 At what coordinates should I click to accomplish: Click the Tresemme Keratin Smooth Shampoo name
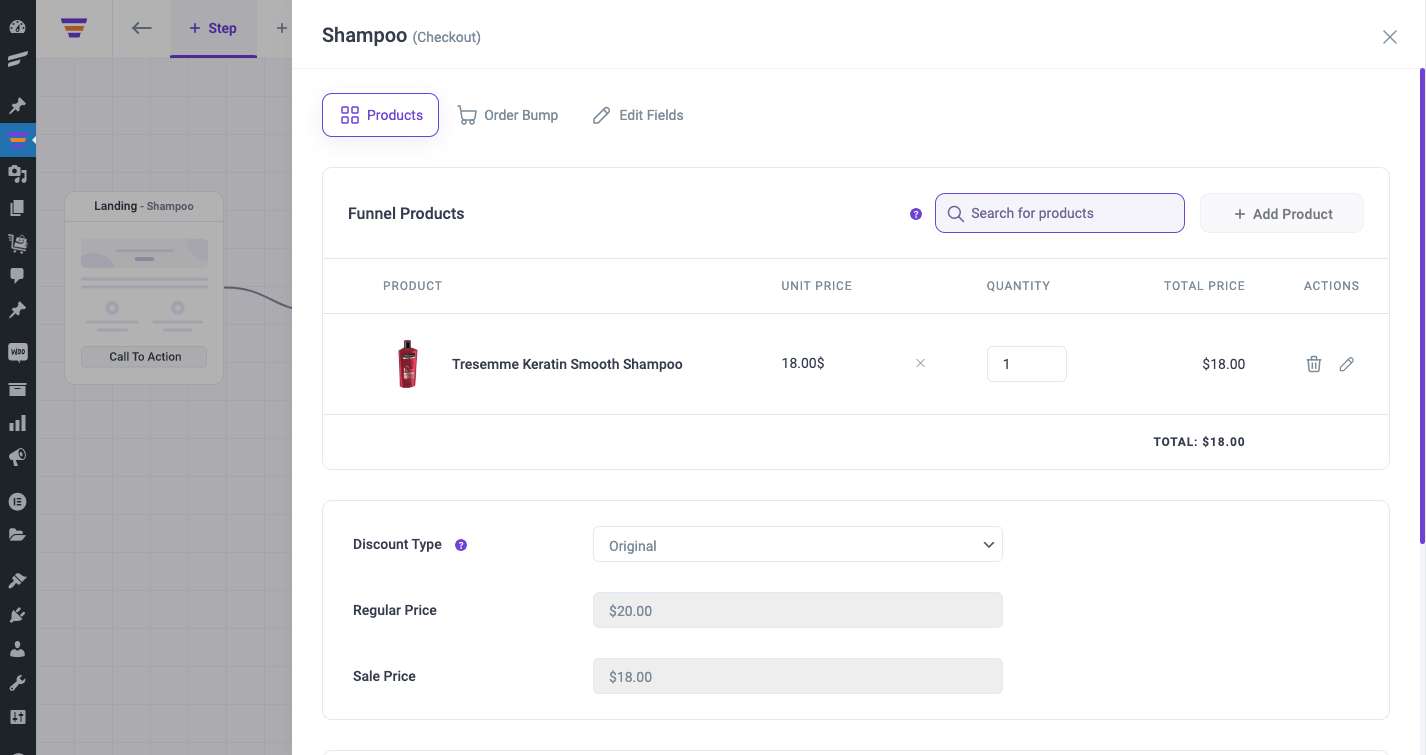[567, 364]
